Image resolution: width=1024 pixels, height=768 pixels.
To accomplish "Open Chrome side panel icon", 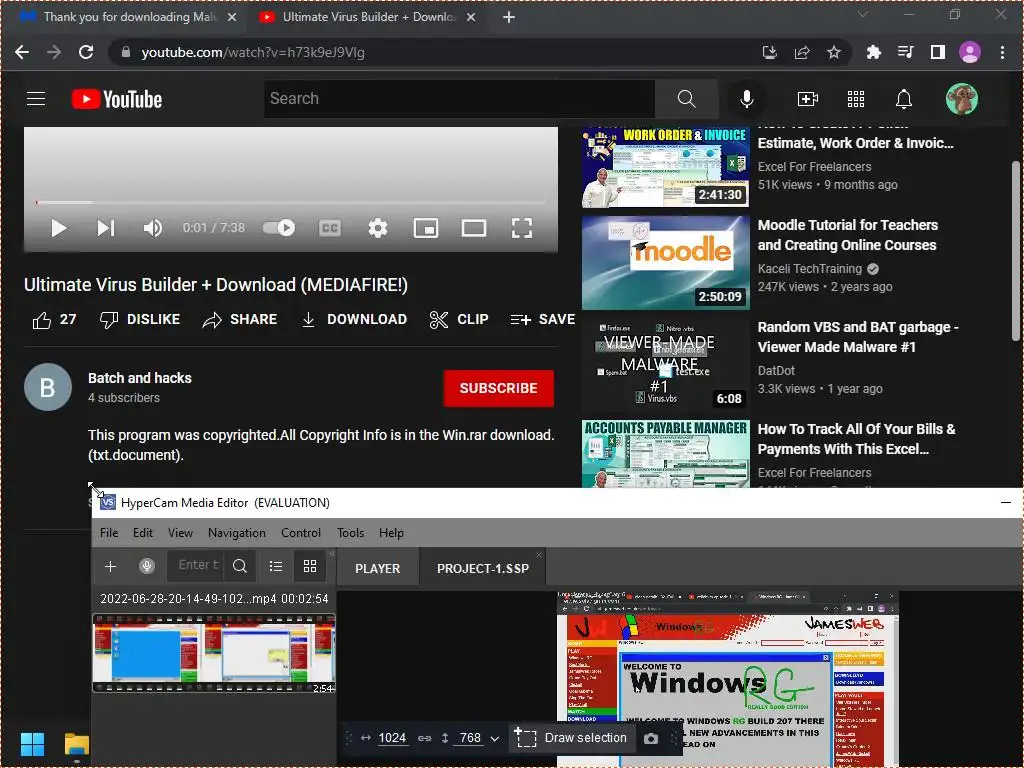I will (x=938, y=52).
